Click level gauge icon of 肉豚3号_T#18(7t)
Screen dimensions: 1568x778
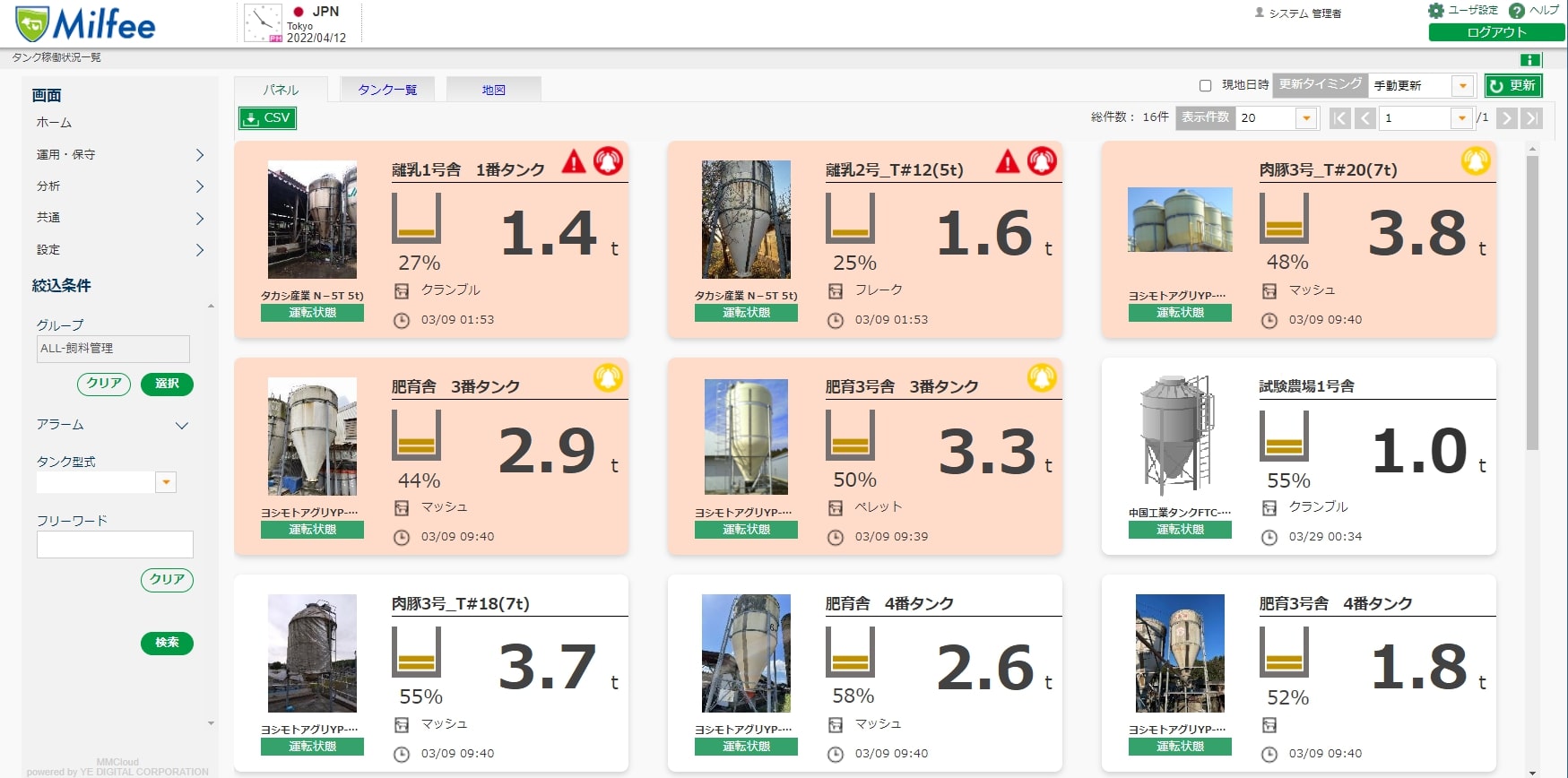click(416, 652)
